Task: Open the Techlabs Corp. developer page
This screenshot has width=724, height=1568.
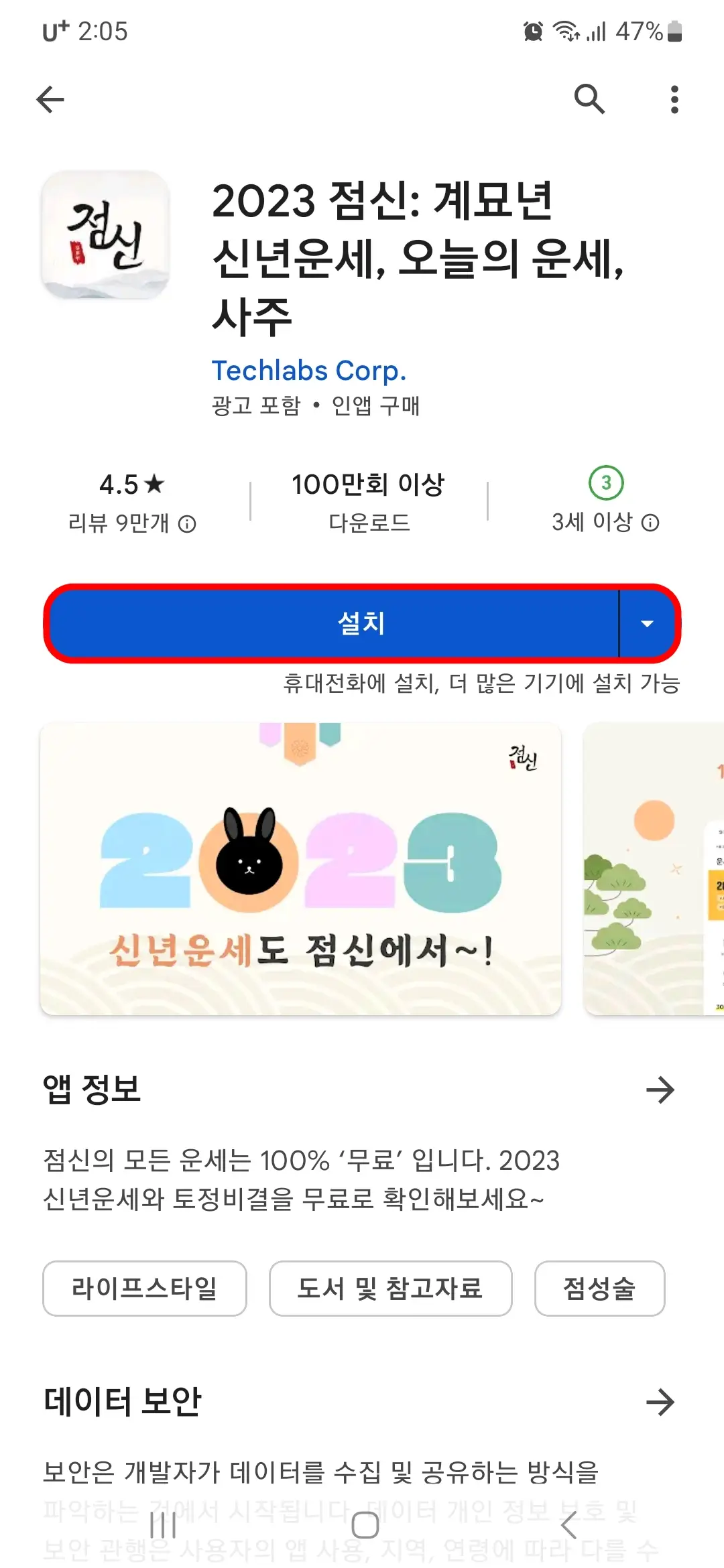Action: [308, 370]
